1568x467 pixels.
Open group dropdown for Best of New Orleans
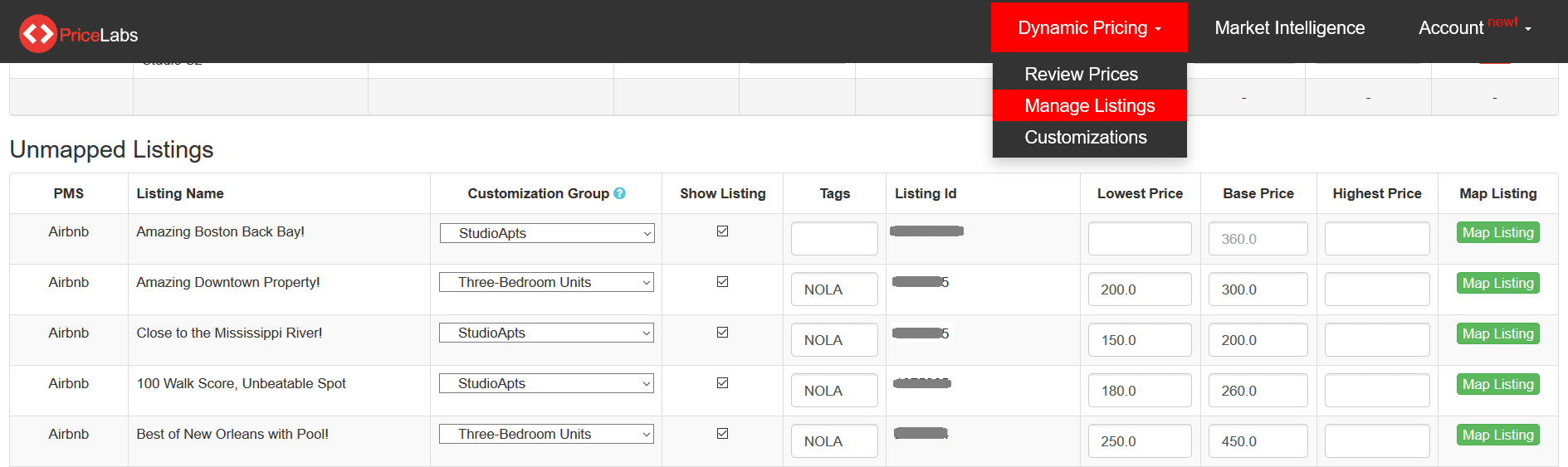pyautogui.click(x=546, y=434)
